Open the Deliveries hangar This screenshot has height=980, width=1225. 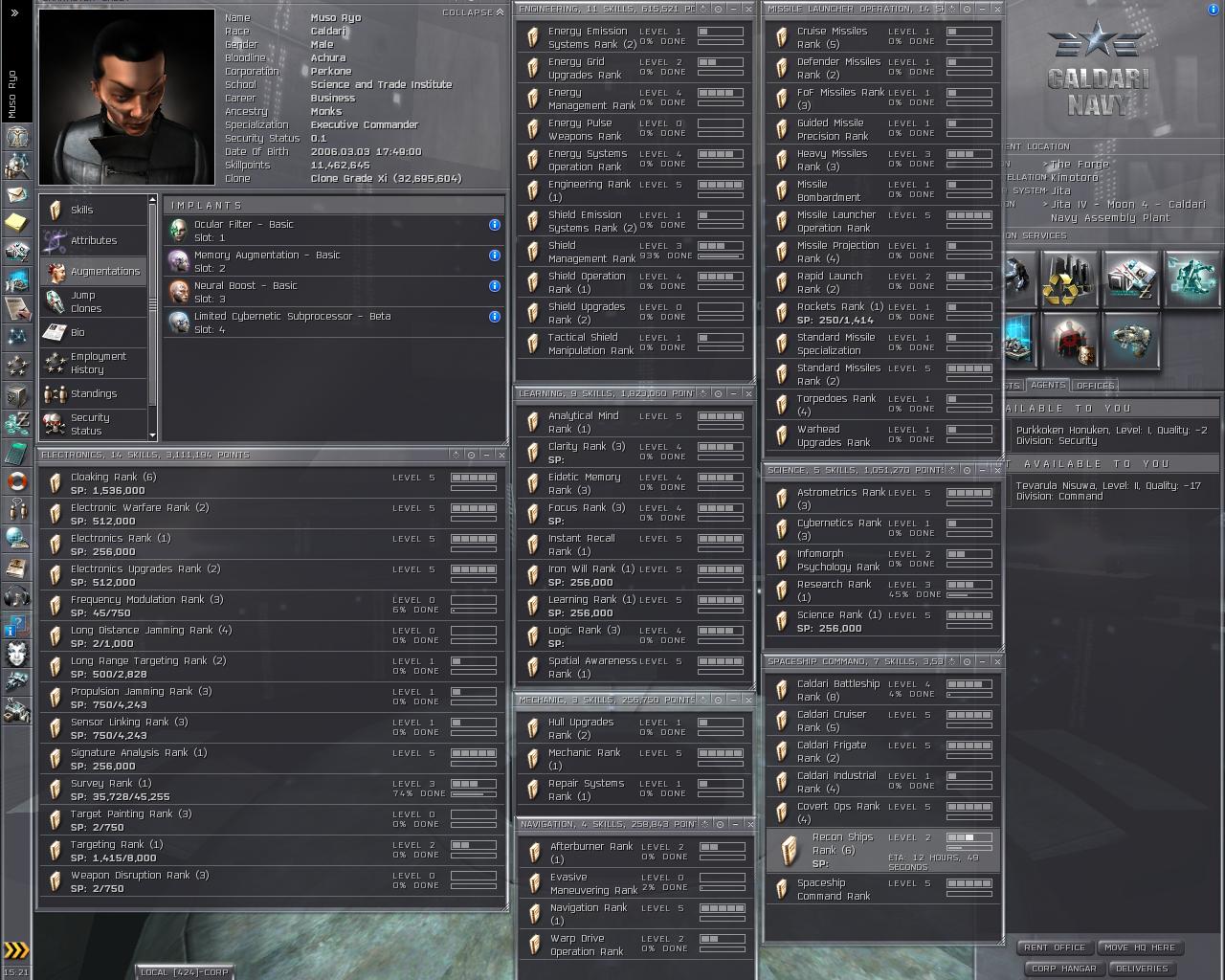[x=1142, y=969]
